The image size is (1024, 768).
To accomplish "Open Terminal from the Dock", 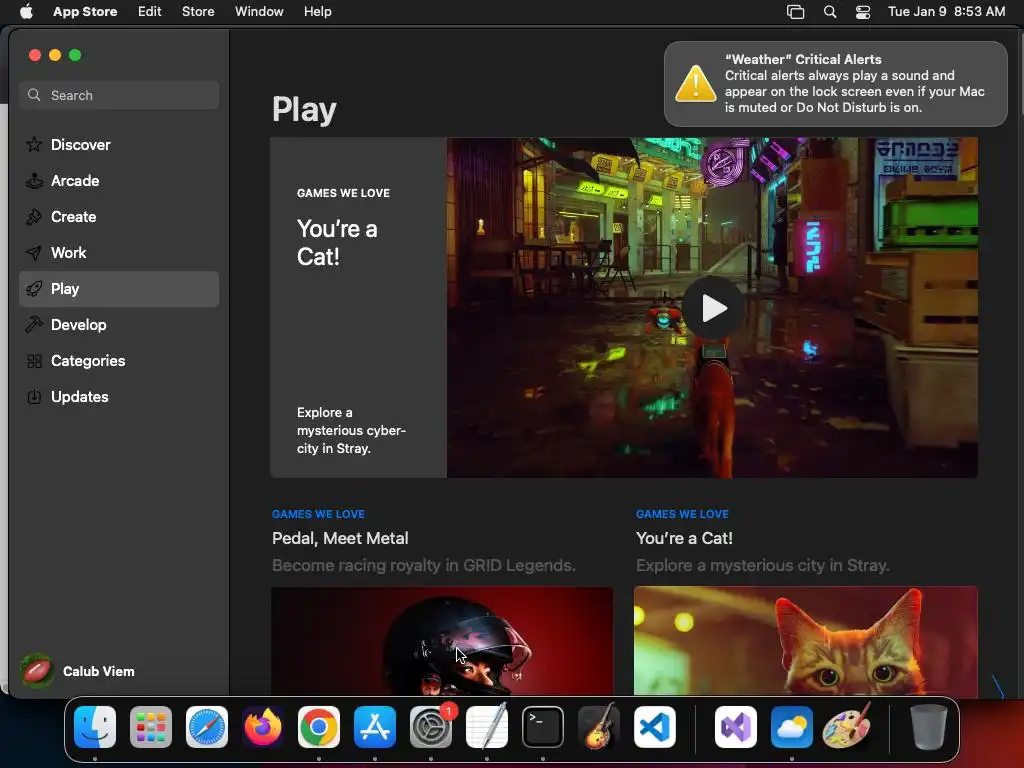I will click(543, 727).
